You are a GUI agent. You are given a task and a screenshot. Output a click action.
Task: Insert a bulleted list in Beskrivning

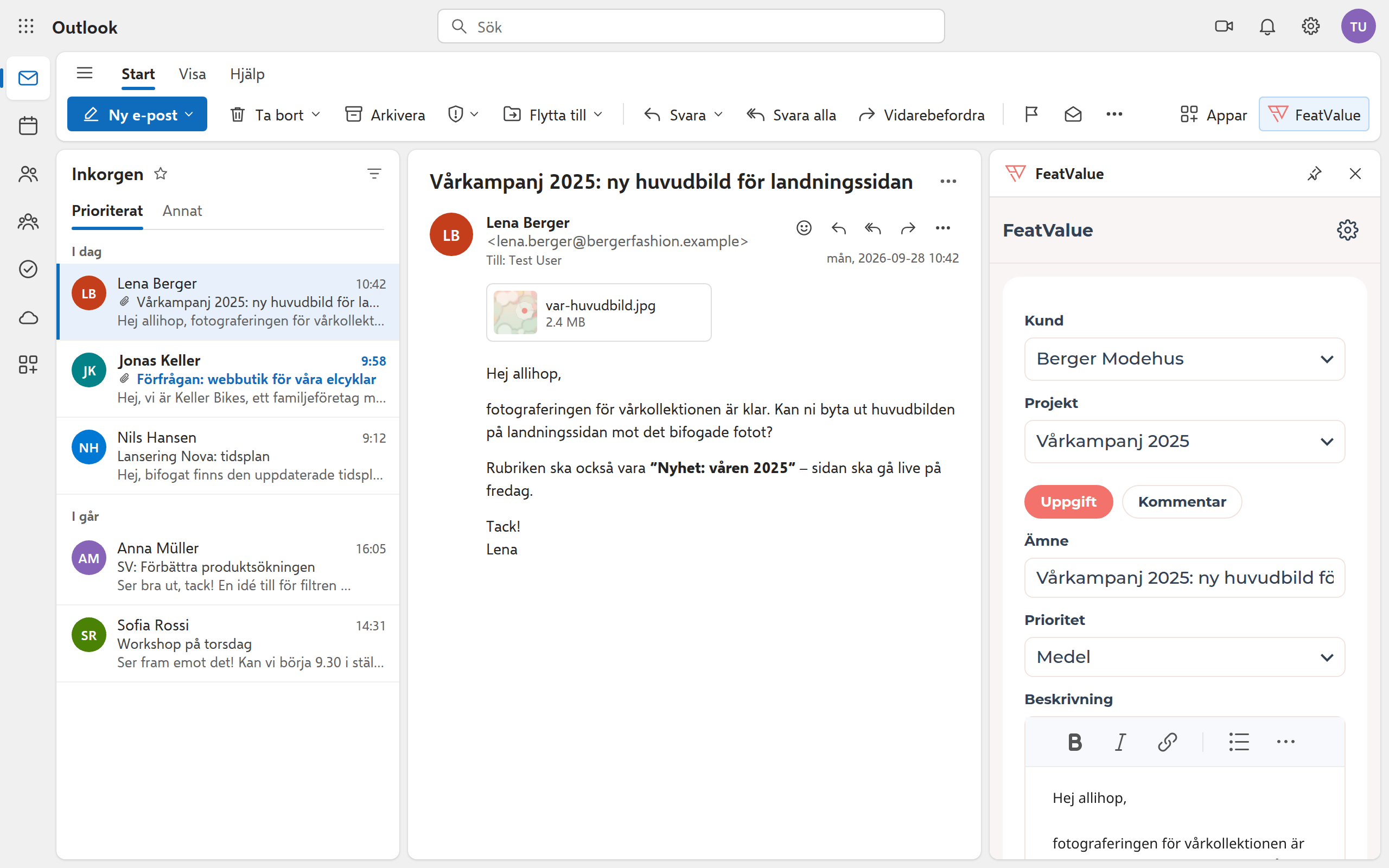[1239, 742]
